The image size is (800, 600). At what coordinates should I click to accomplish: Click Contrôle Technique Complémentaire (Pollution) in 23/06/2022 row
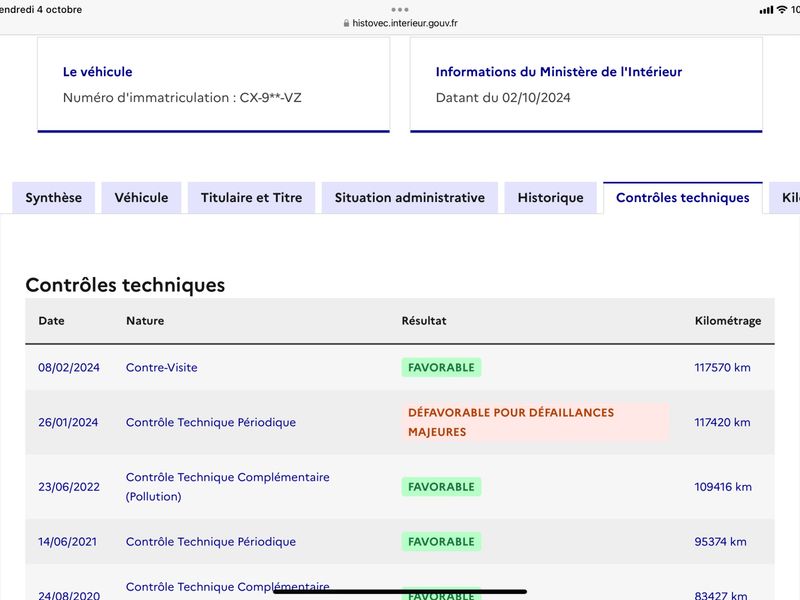228,487
